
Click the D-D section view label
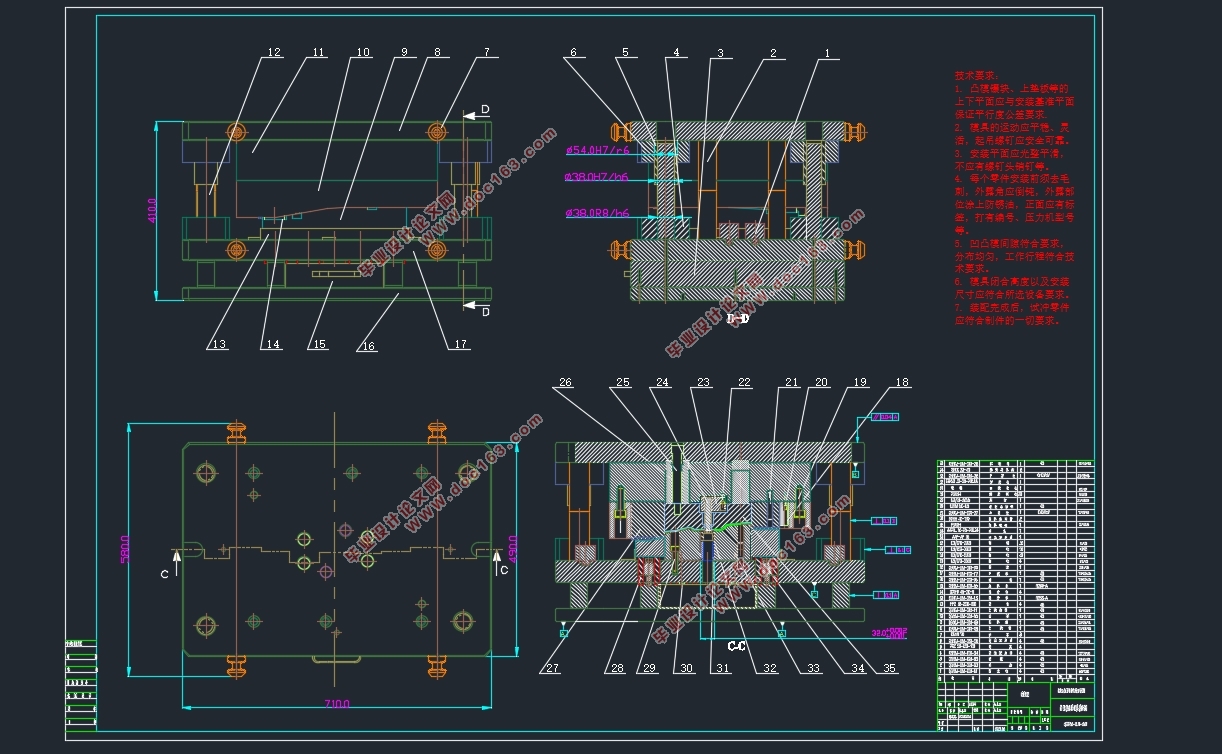click(738, 318)
